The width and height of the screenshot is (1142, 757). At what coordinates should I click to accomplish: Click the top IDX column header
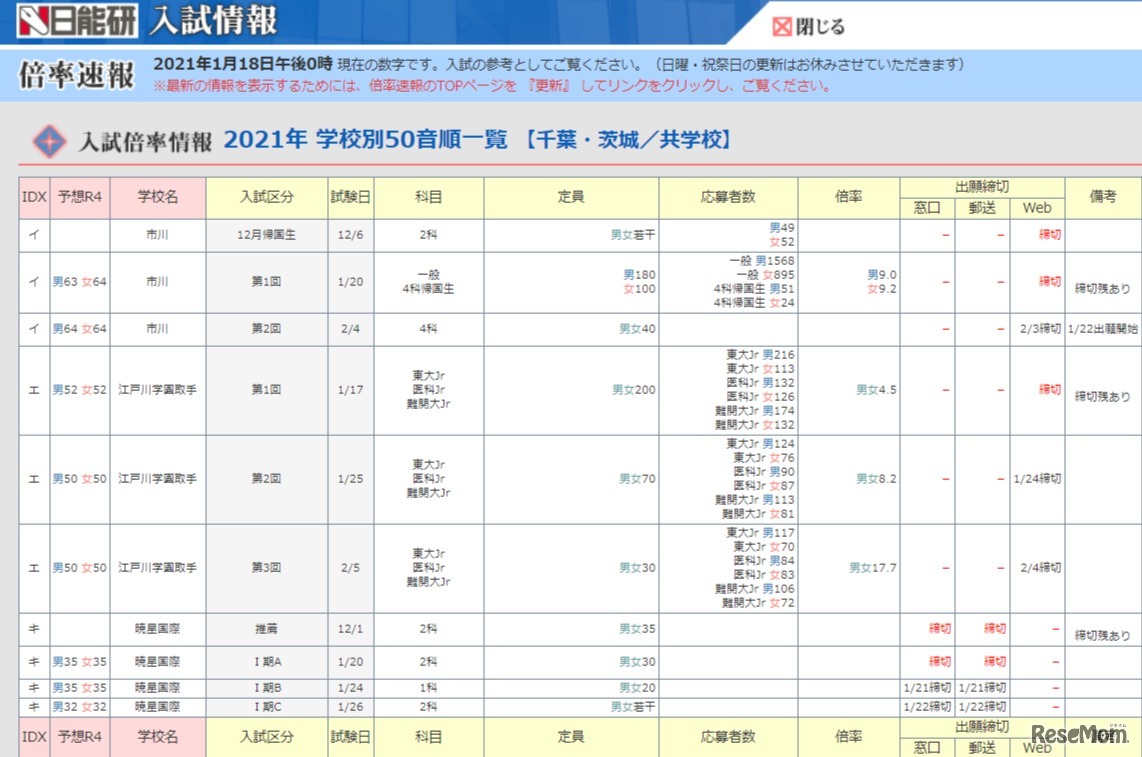point(34,197)
